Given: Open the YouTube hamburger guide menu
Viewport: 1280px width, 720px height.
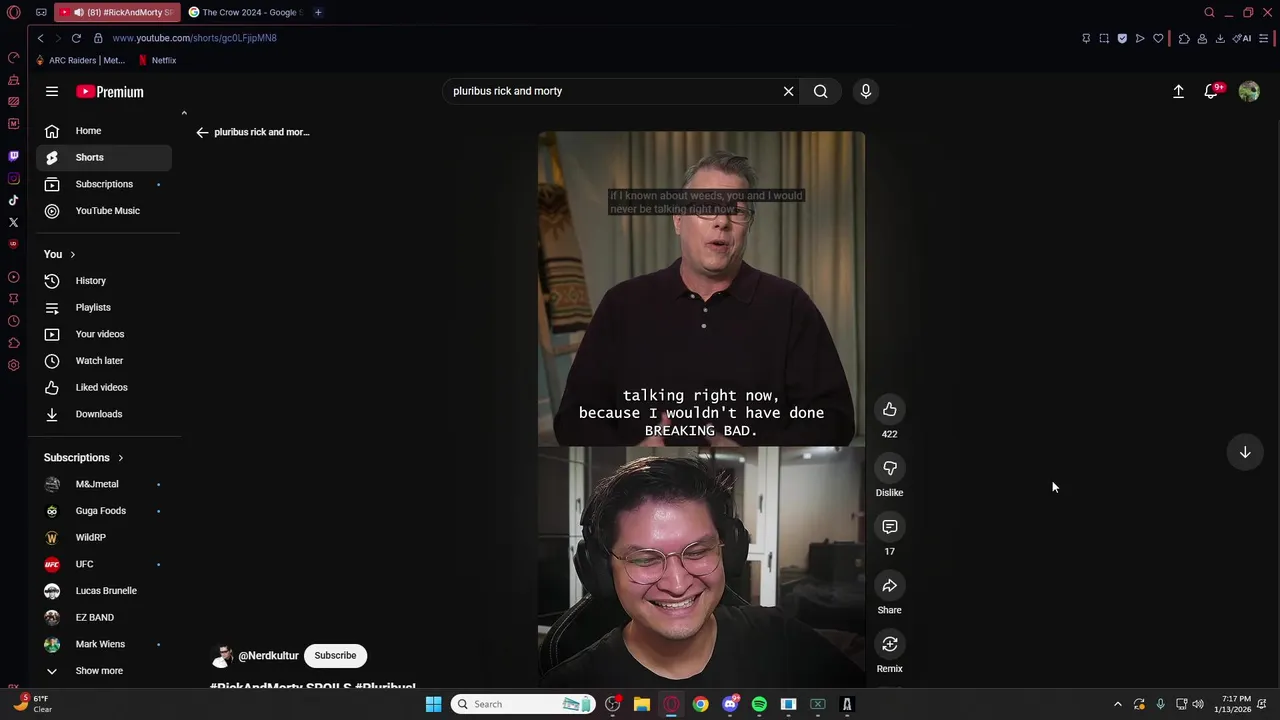Looking at the screenshot, I should pos(52,91).
